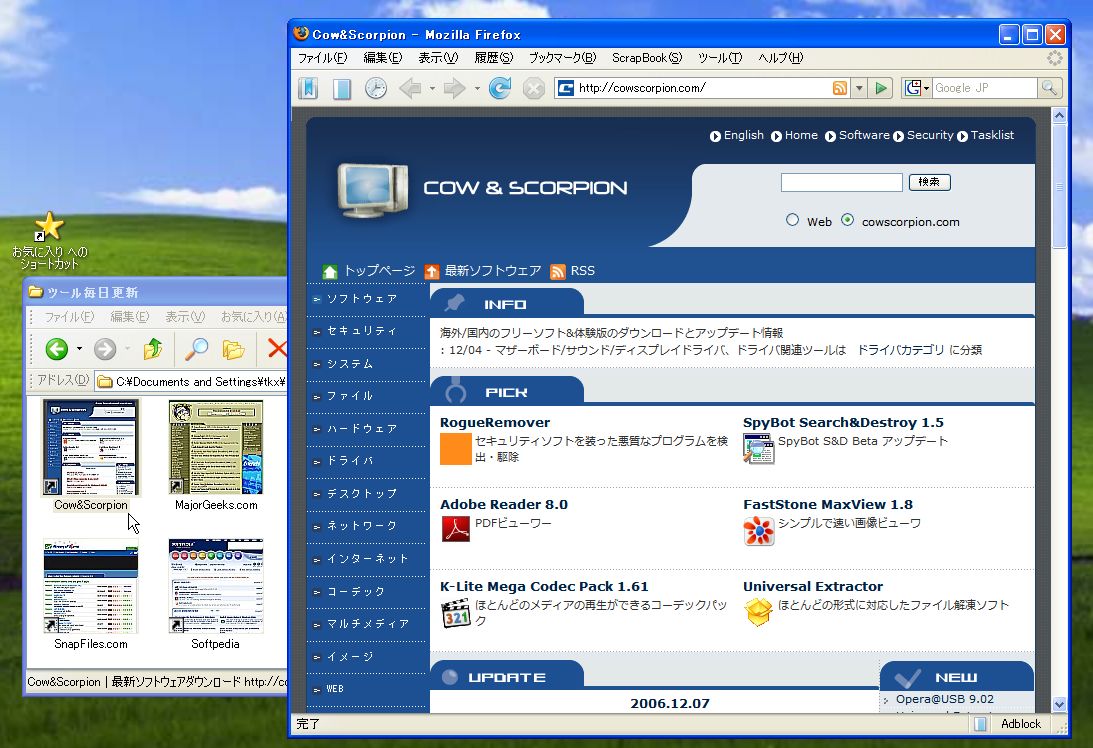Click the green home icon beside トップページ
The width and height of the screenshot is (1093, 748).
tap(330, 271)
